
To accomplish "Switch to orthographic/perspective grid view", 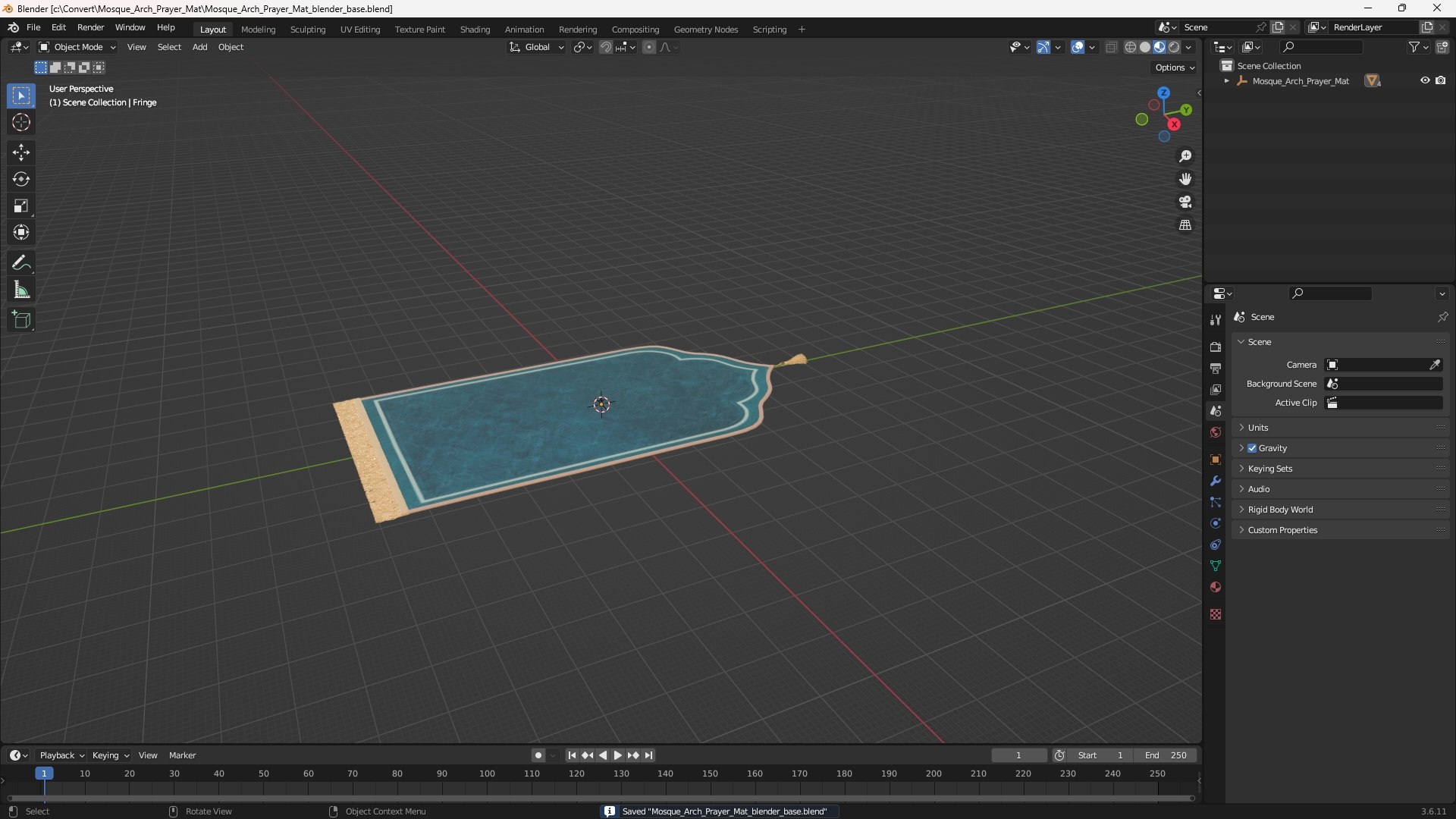I will [1185, 225].
